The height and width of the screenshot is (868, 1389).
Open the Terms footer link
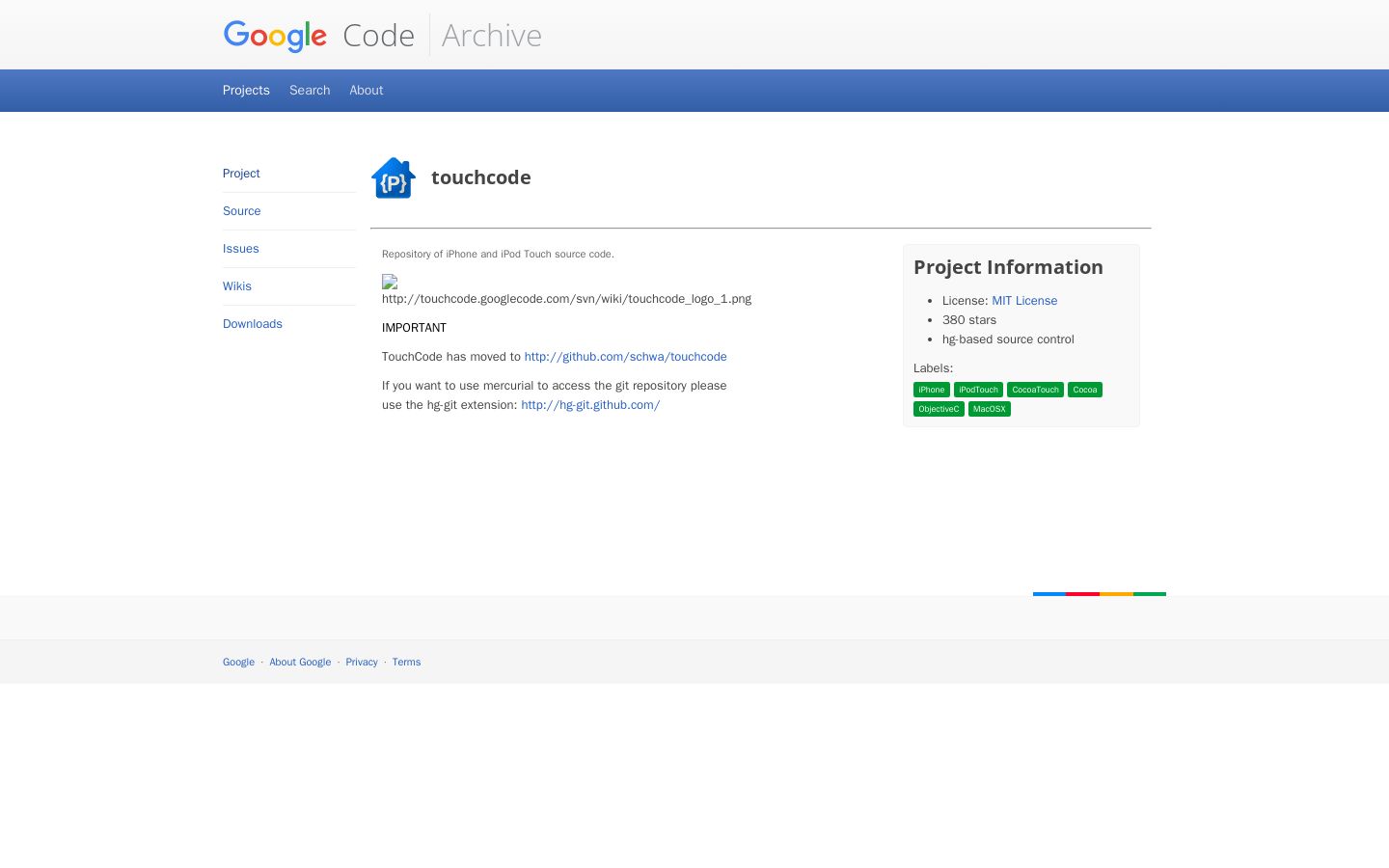coord(406,663)
